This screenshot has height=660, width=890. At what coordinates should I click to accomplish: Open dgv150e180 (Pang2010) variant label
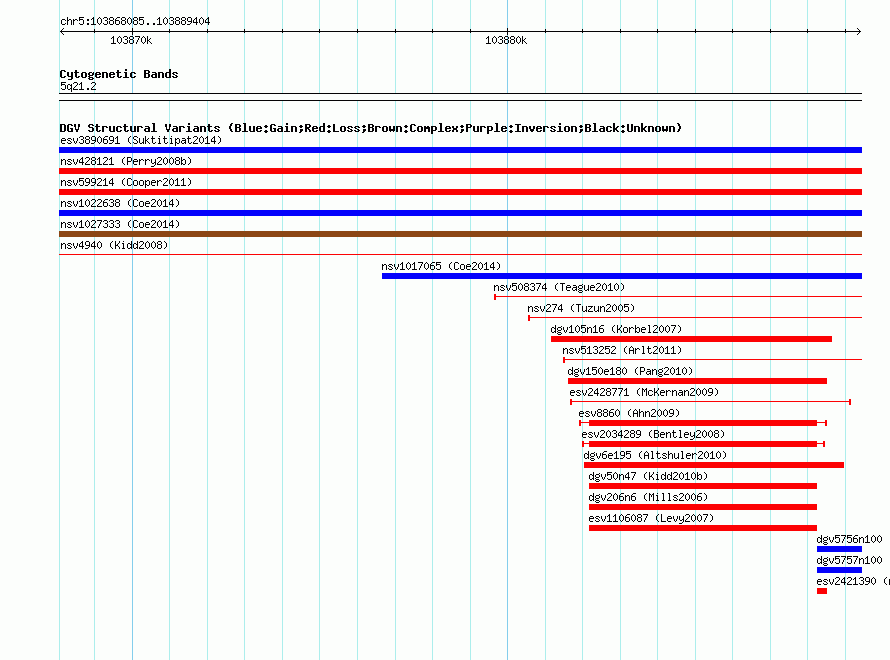click(x=631, y=371)
